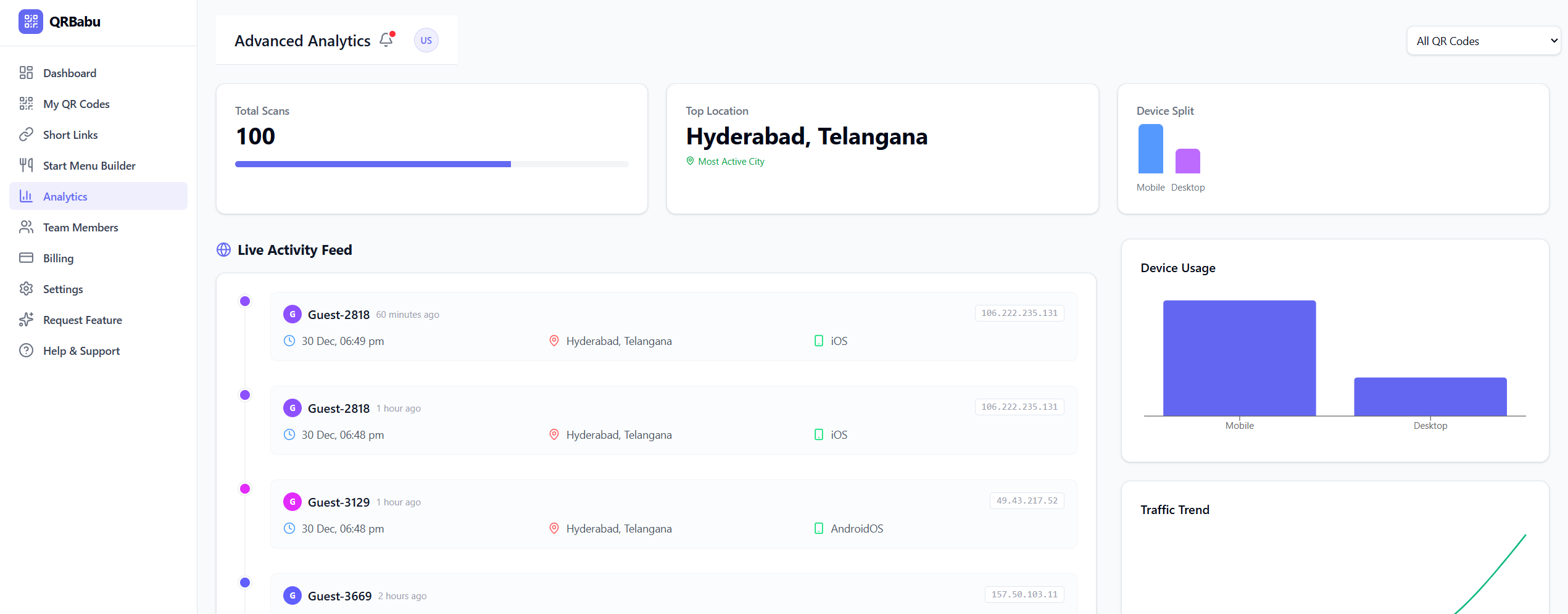Click the AndroidOS label
The width and height of the screenshot is (1568, 614).
(x=857, y=529)
